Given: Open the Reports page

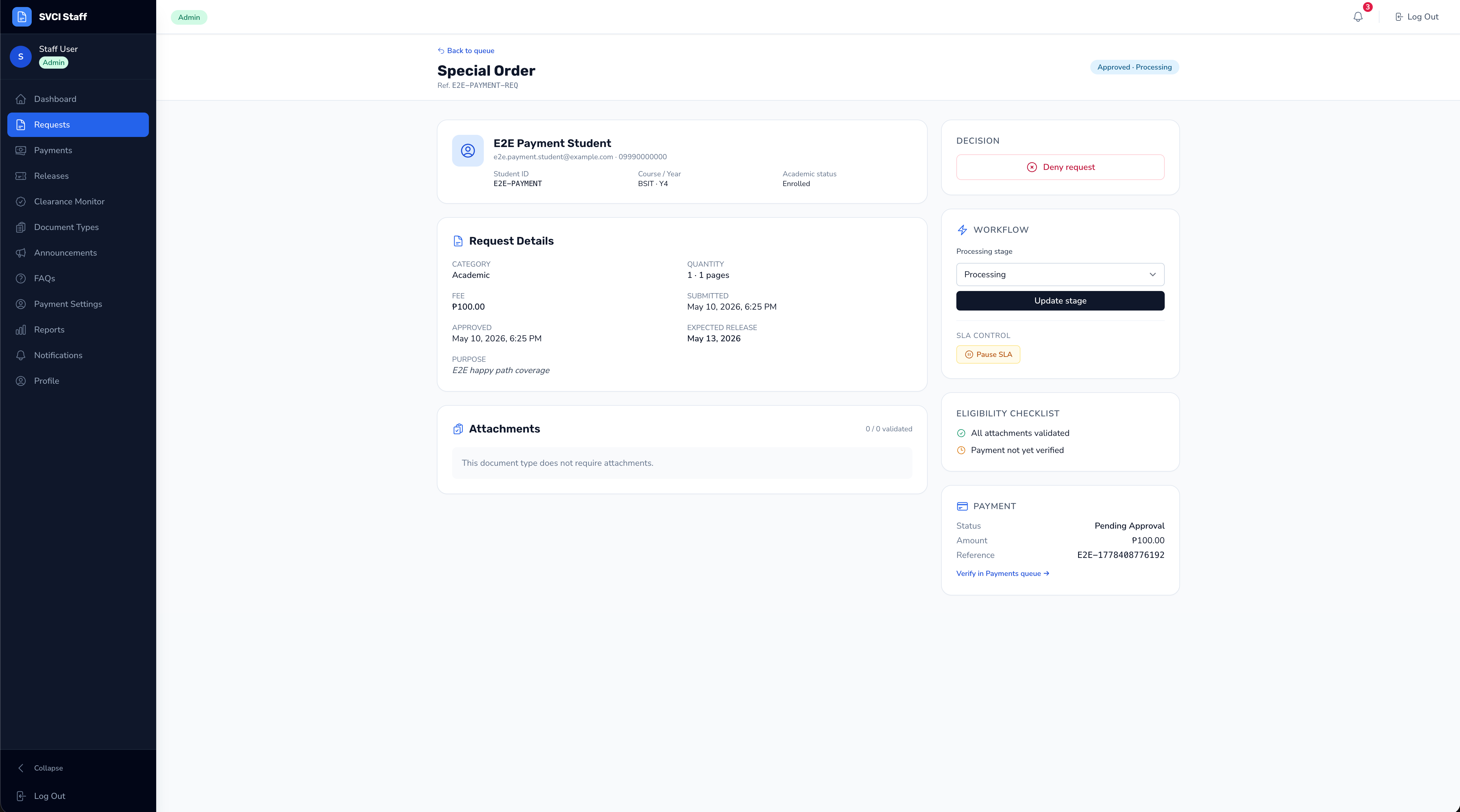Looking at the screenshot, I should [x=78, y=330].
